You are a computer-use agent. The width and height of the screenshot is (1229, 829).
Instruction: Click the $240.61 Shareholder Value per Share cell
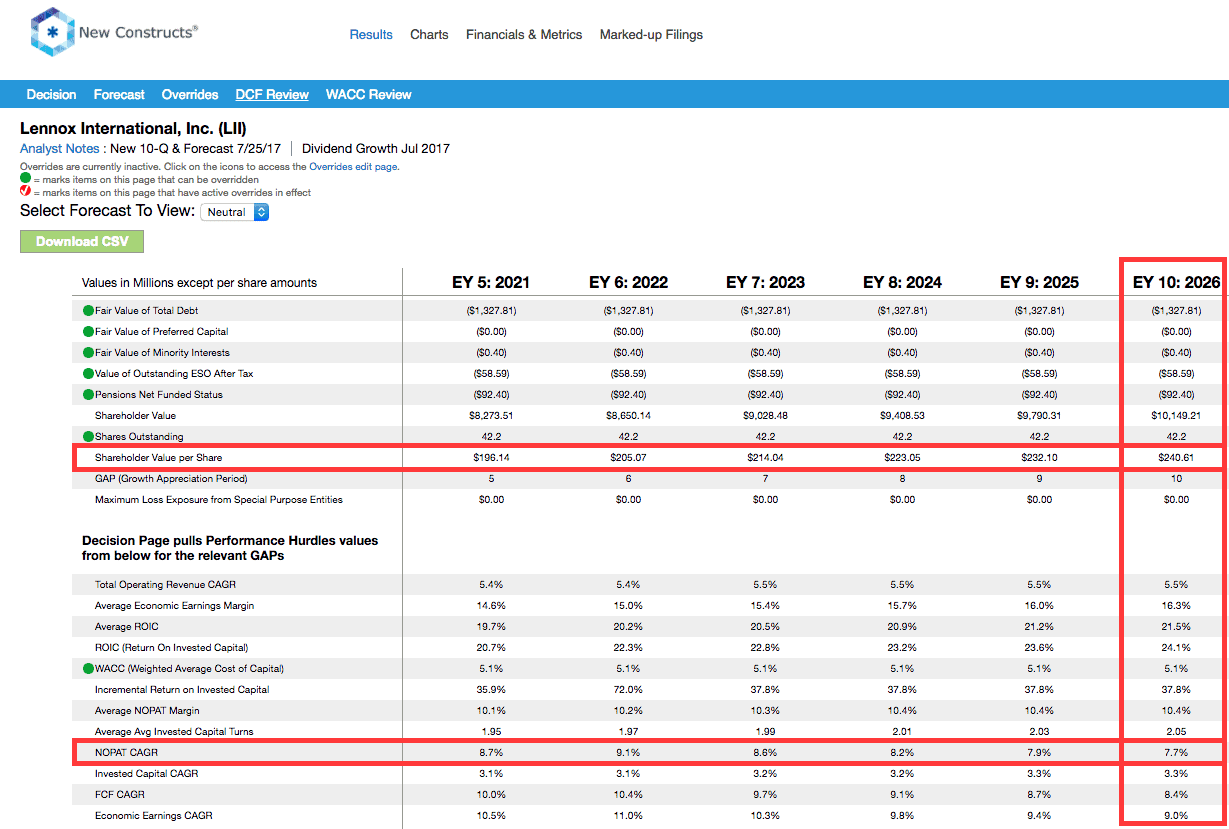(x=1176, y=458)
